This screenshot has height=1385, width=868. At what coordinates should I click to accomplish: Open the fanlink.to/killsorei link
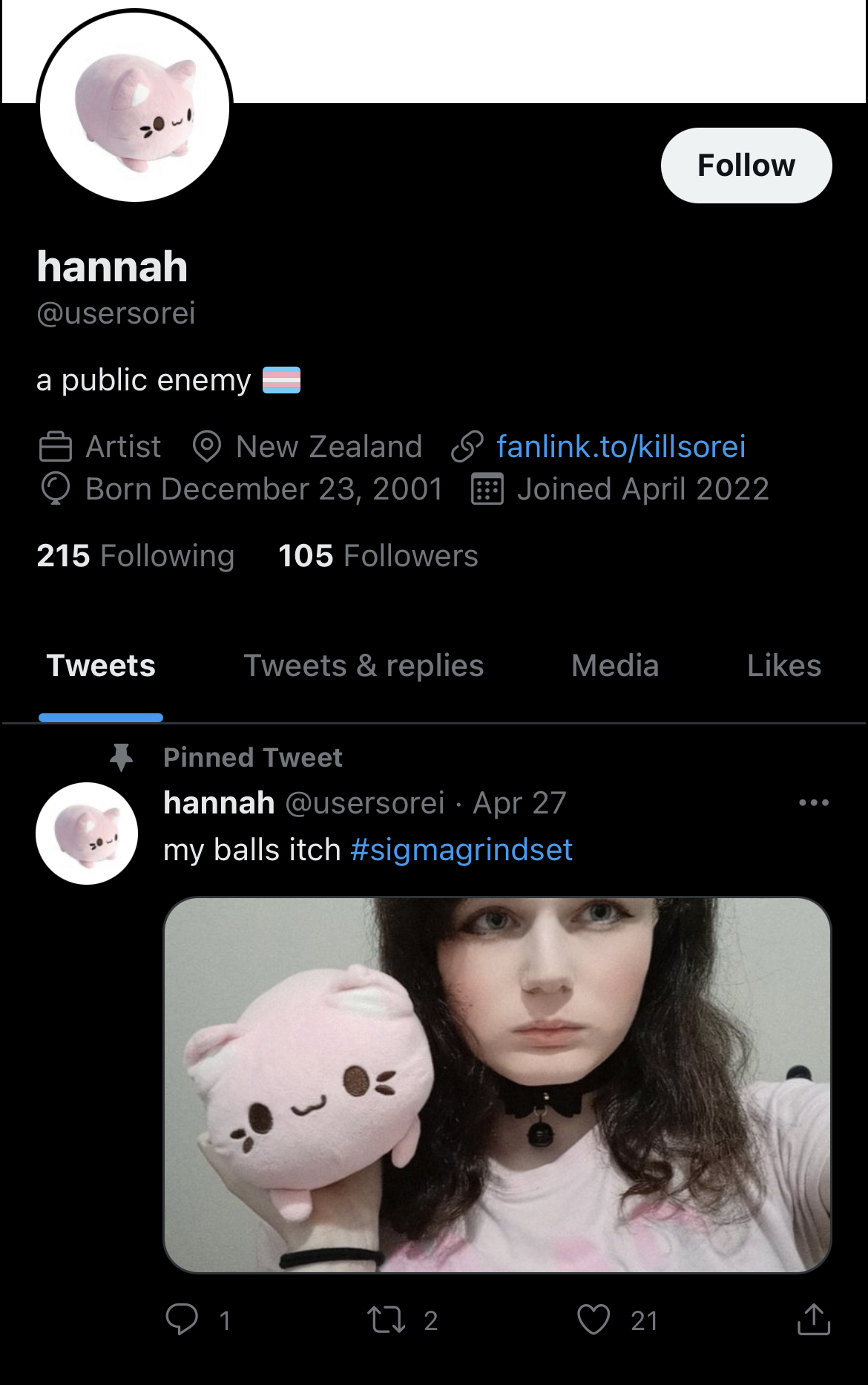click(621, 446)
